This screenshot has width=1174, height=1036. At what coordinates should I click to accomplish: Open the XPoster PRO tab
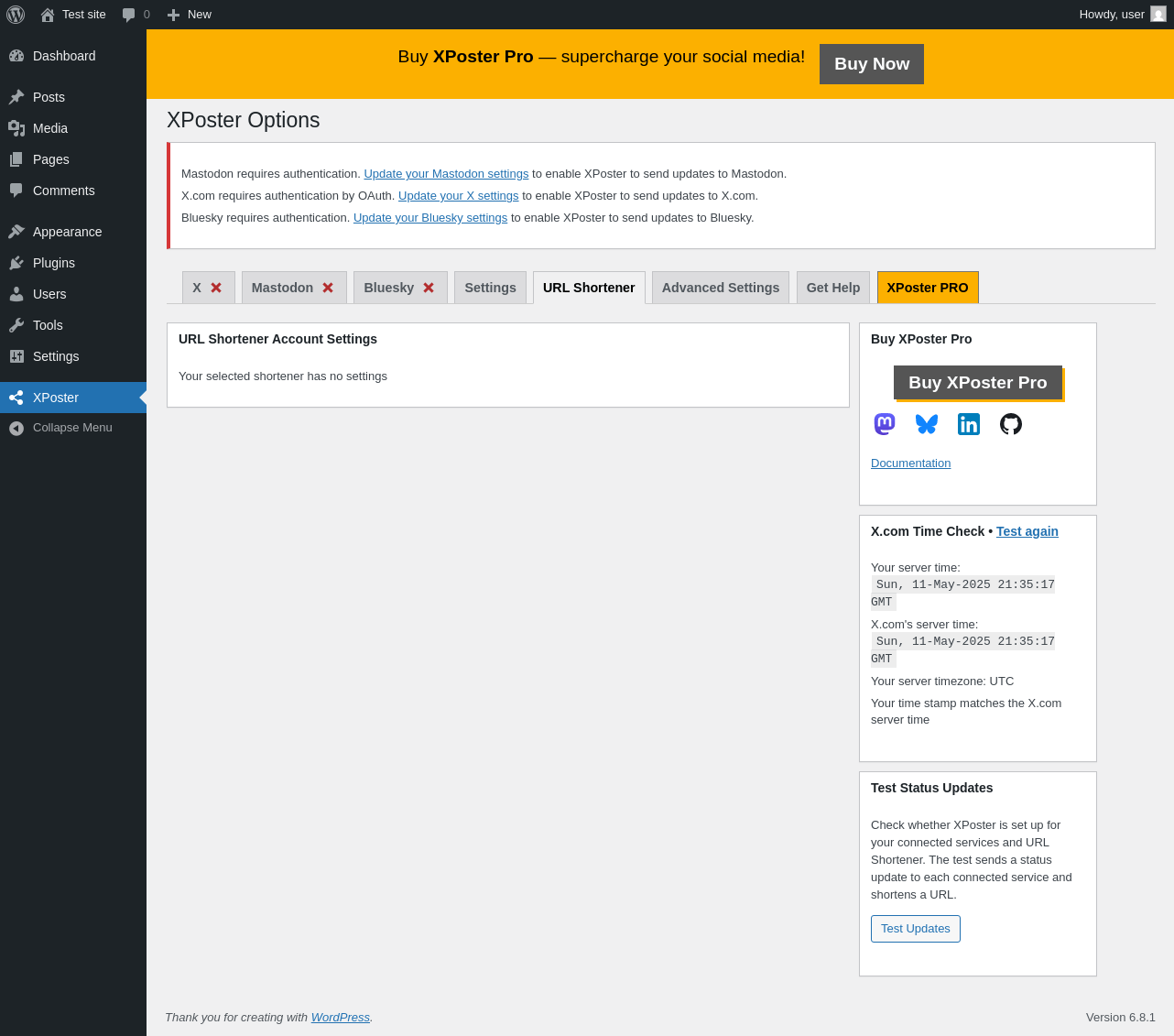928,288
